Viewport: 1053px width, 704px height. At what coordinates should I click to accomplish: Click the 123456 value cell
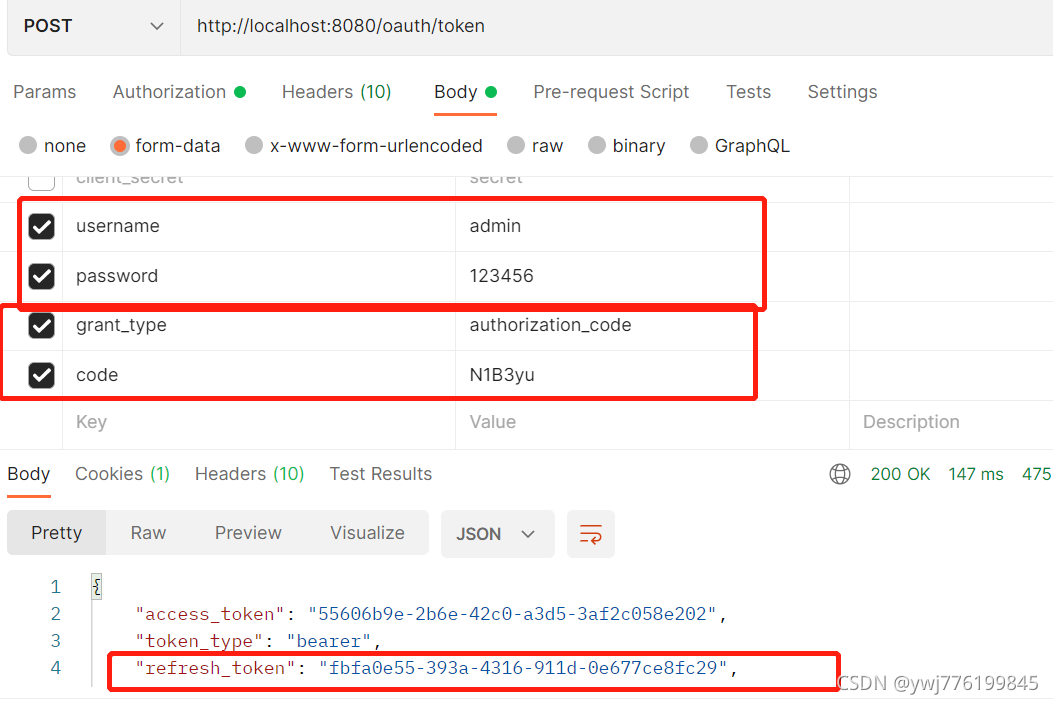click(651, 276)
